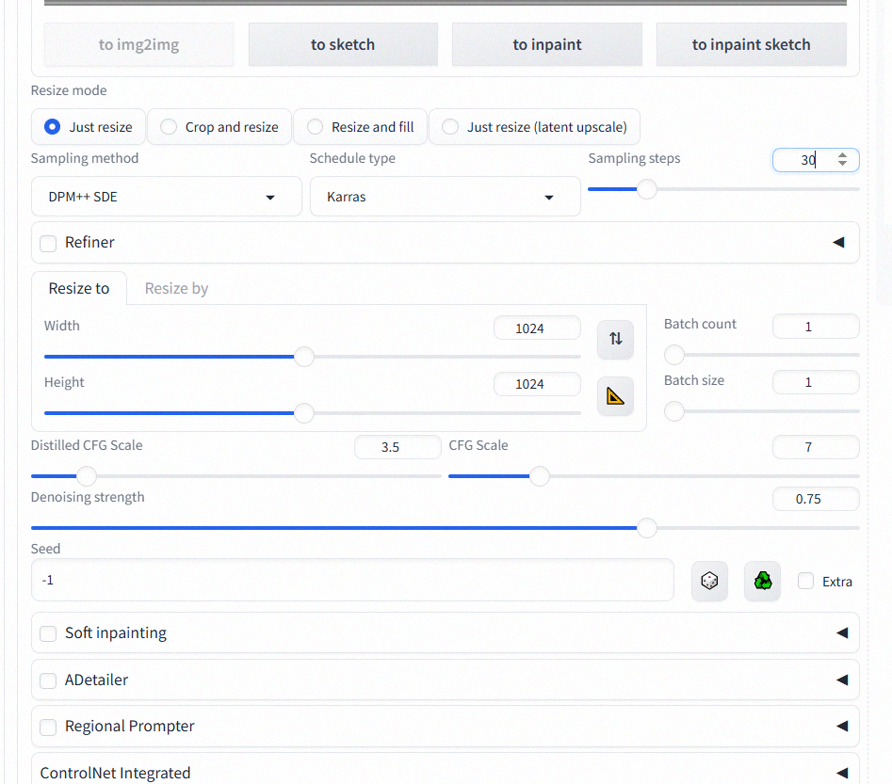Enable the Refiner checkbox

(x=48, y=244)
